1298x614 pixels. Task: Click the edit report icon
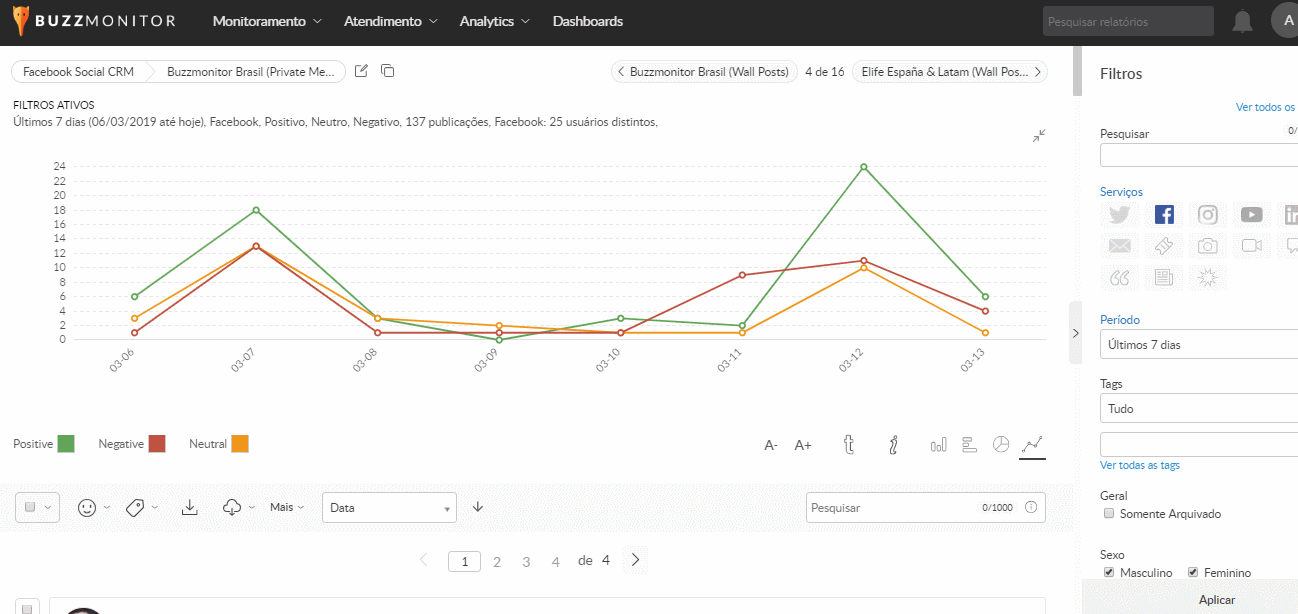362,71
